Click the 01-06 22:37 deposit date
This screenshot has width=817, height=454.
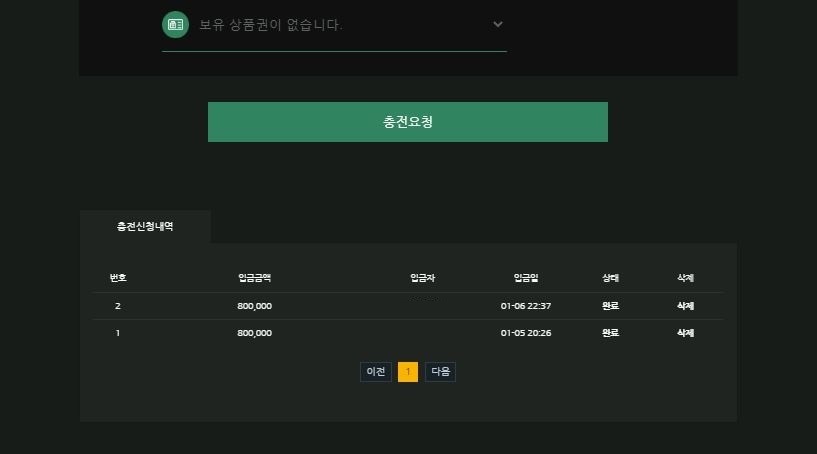[x=526, y=306]
